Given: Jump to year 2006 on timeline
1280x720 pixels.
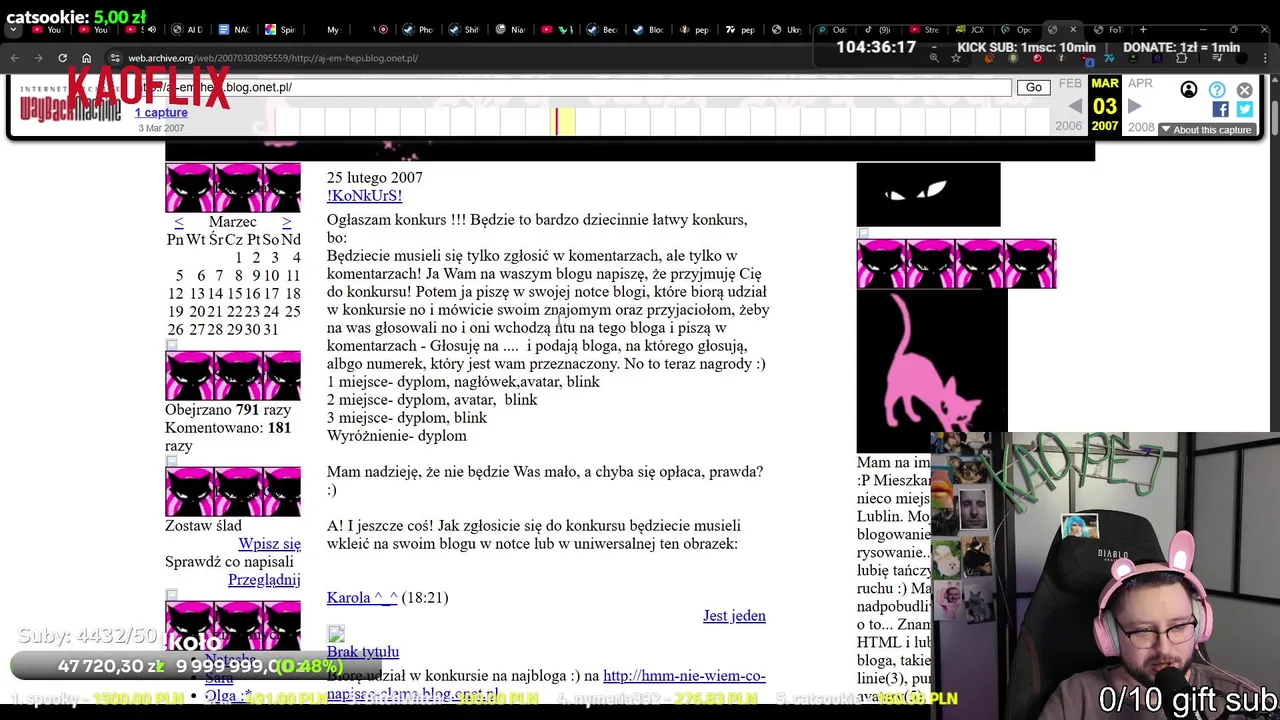Looking at the screenshot, I should click(1069, 127).
